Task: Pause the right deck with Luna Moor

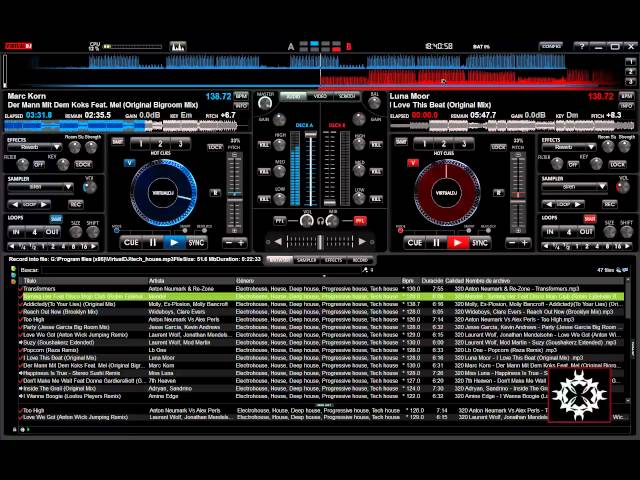Action: tap(436, 243)
